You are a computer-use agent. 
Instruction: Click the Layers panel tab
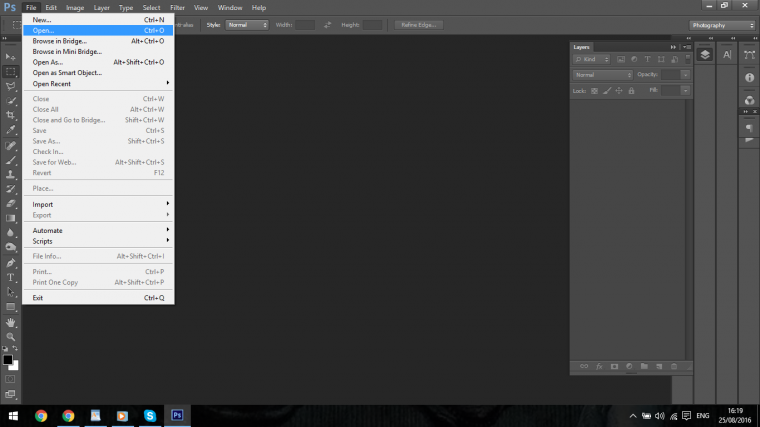(581, 47)
